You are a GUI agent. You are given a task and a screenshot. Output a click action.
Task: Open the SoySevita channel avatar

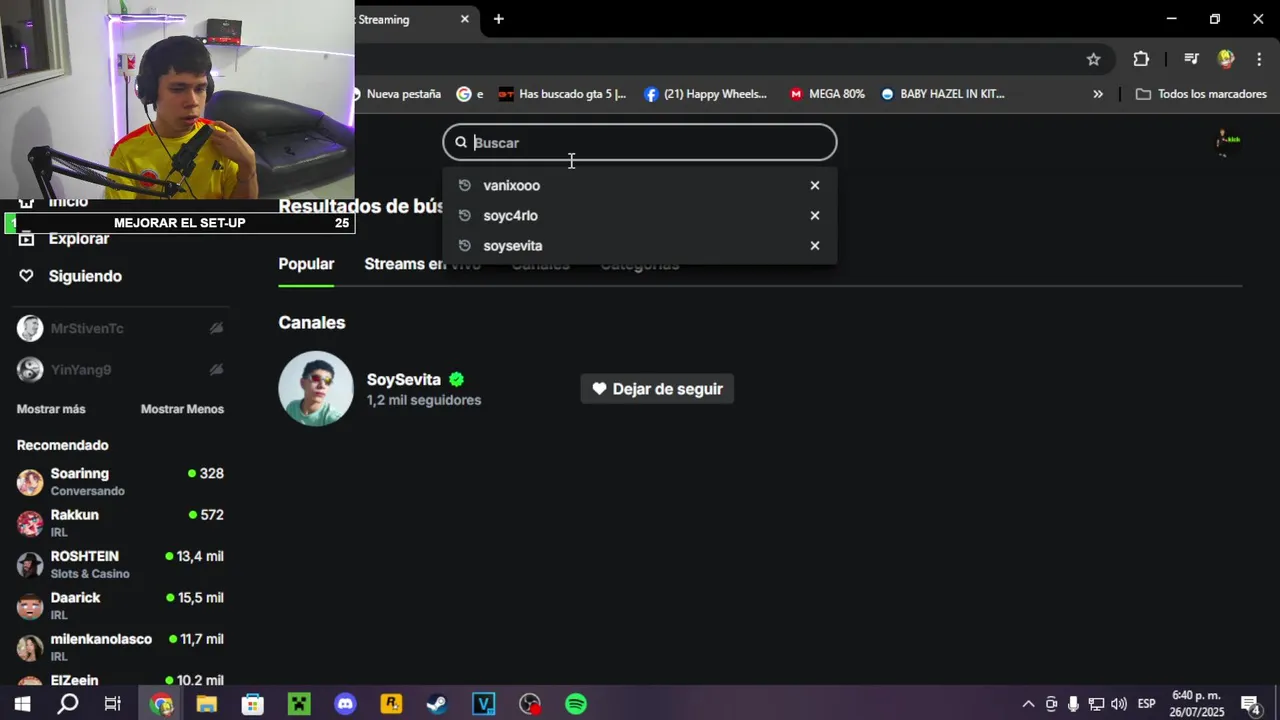tap(316, 388)
